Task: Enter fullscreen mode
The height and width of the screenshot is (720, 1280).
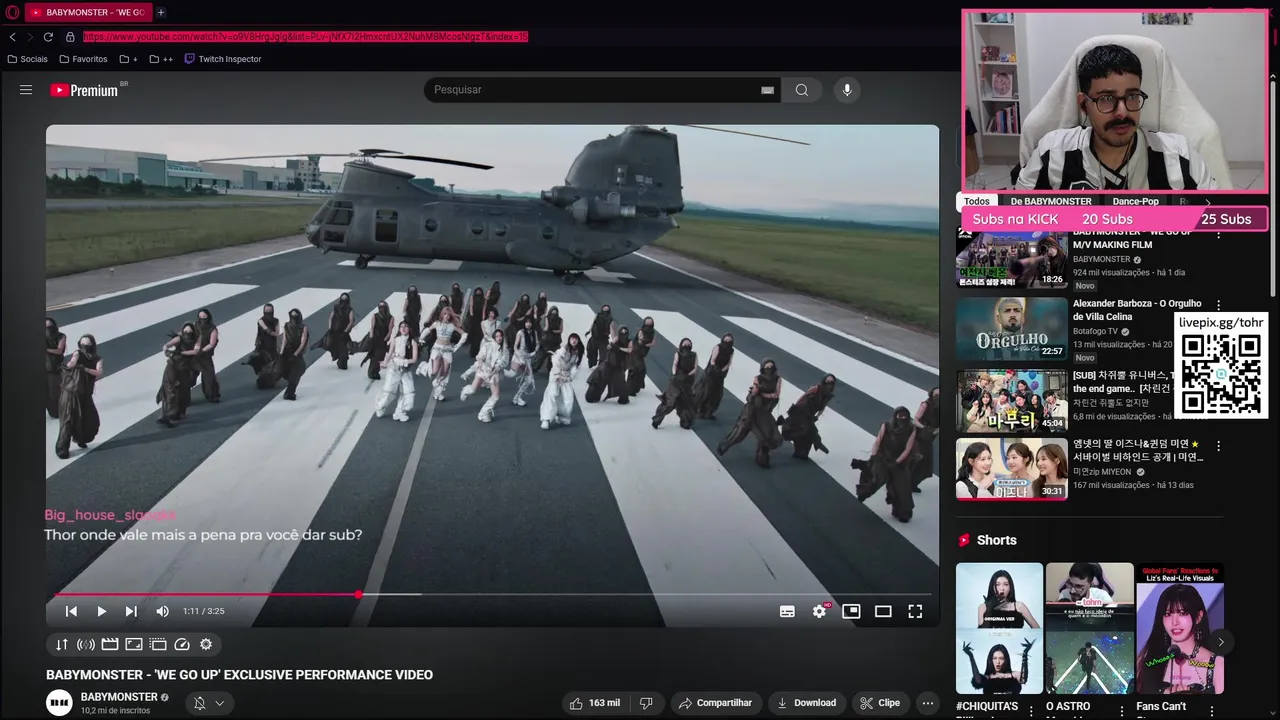Action: click(x=915, y=611)
